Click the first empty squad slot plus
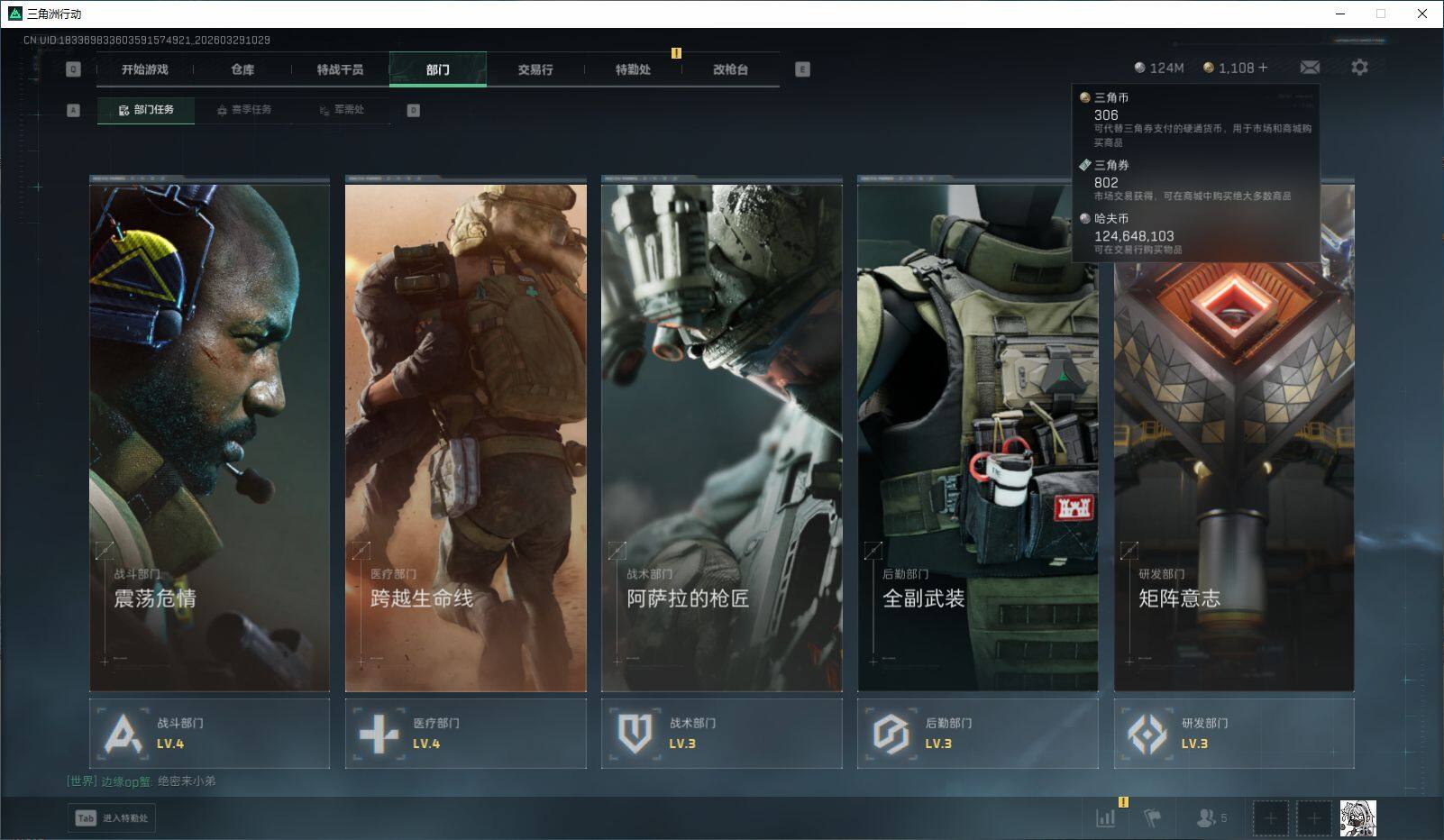The width and height of the screenshot is (1444, 840). coord(1270,818)
